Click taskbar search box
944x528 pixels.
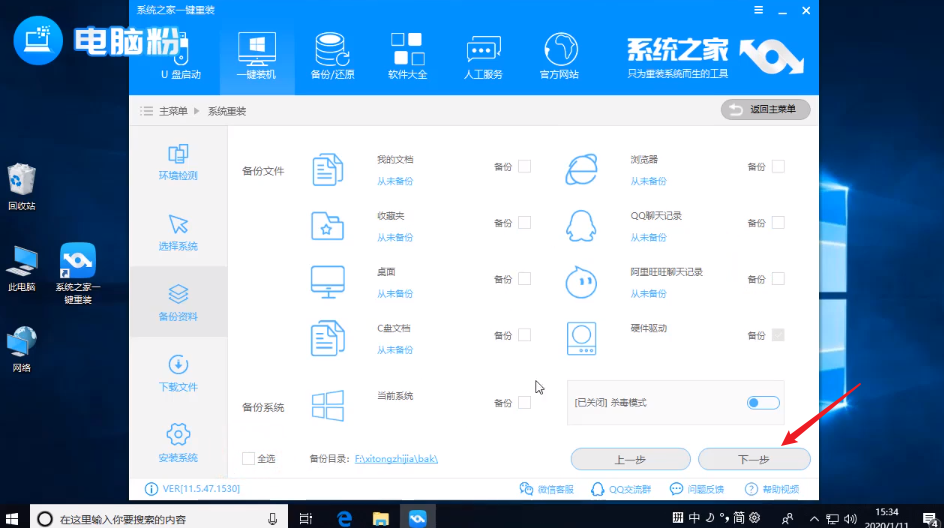159,518
